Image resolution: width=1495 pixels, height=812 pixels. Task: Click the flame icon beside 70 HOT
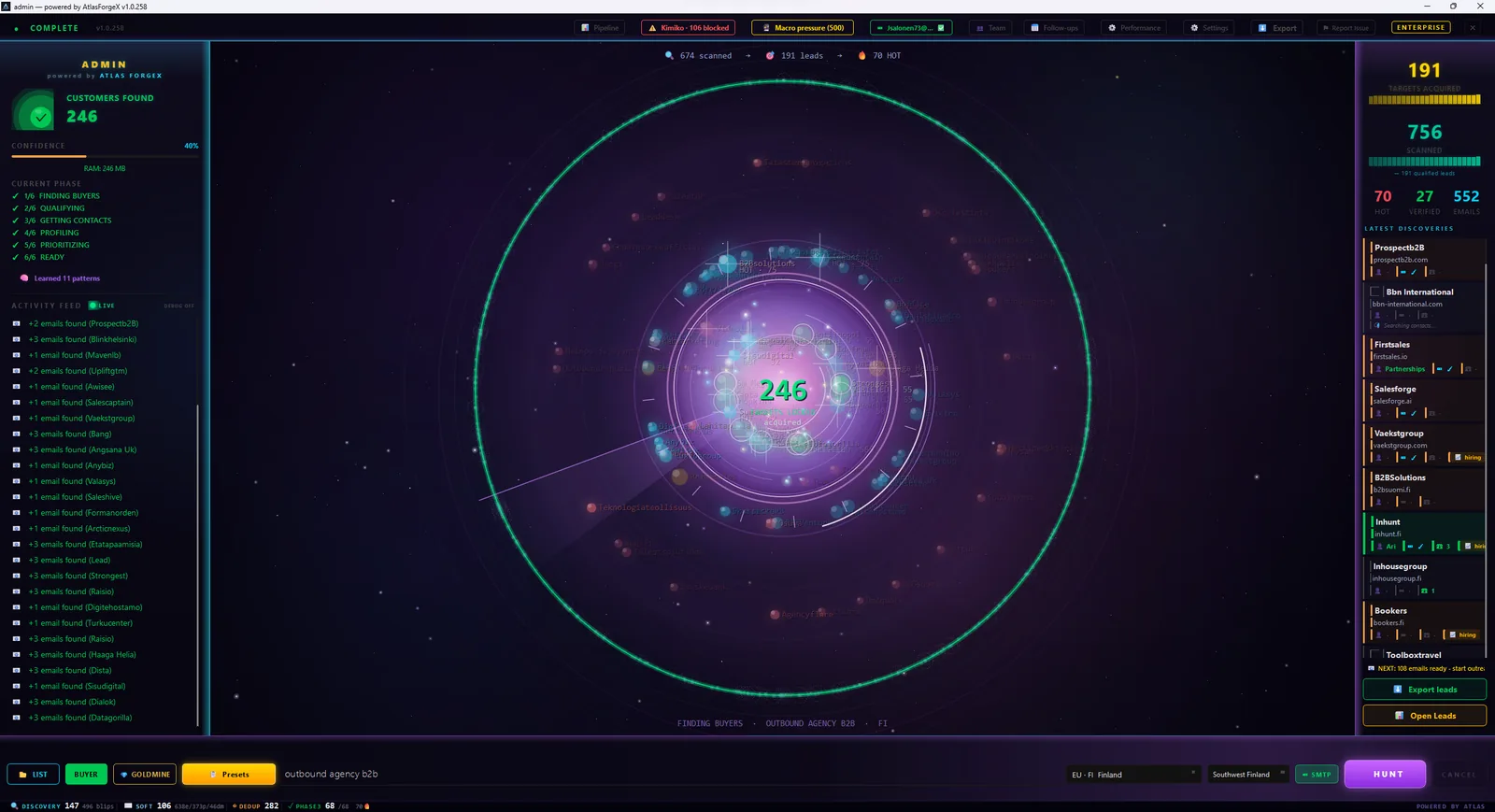click(861, 55)
